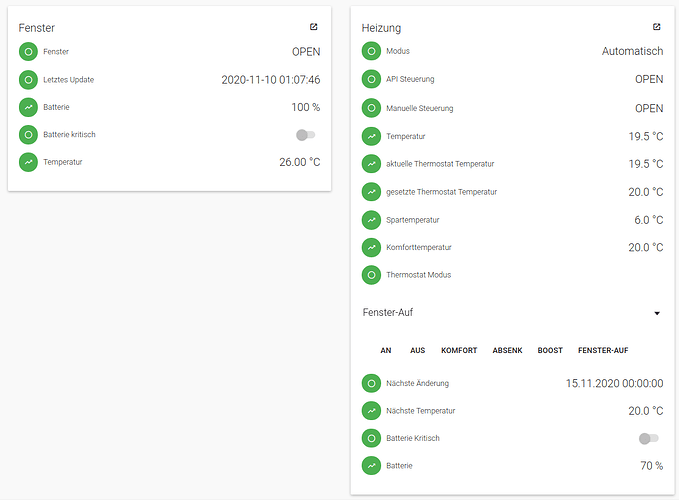Viewport: 679px width, 500px height.
Task: Click the Automatisch mode value
Action: point(632,52)
